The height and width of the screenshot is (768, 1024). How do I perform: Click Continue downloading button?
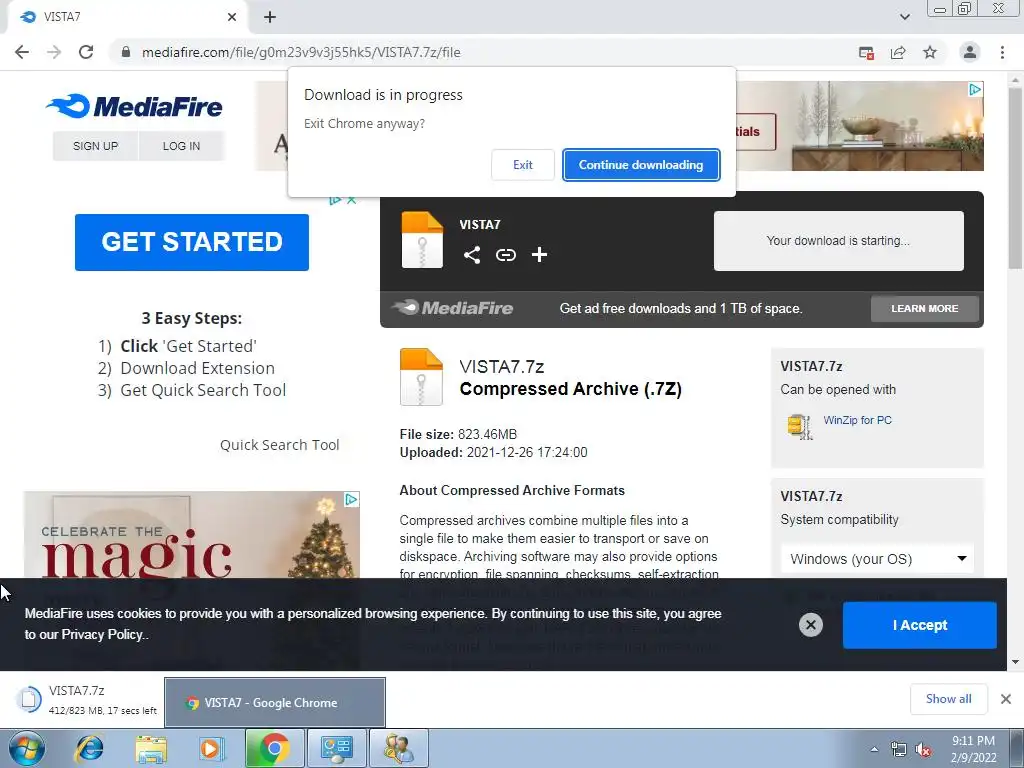click(x=641, y=165)
